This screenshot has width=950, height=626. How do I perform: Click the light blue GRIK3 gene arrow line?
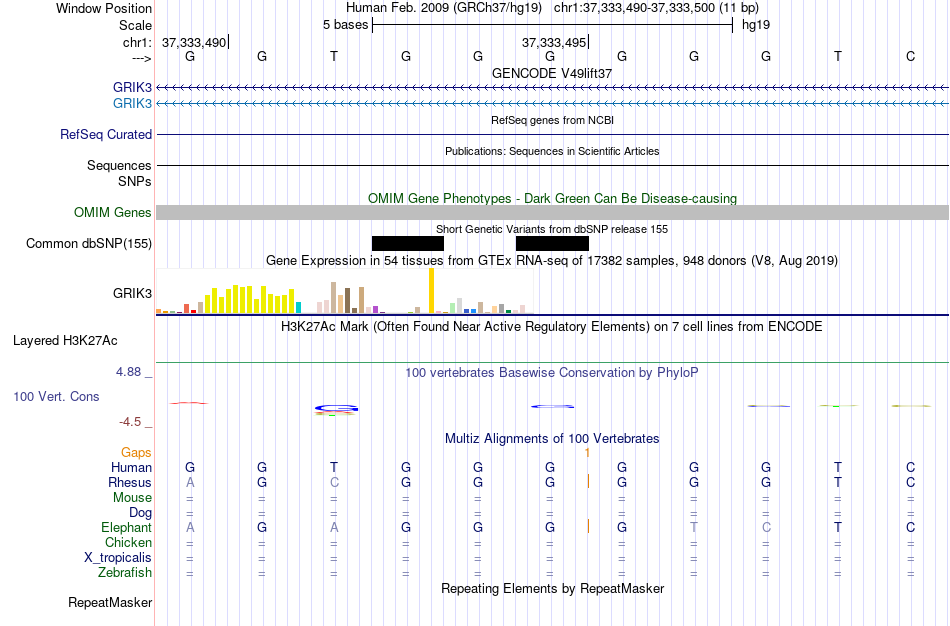[x=553, y=104]
